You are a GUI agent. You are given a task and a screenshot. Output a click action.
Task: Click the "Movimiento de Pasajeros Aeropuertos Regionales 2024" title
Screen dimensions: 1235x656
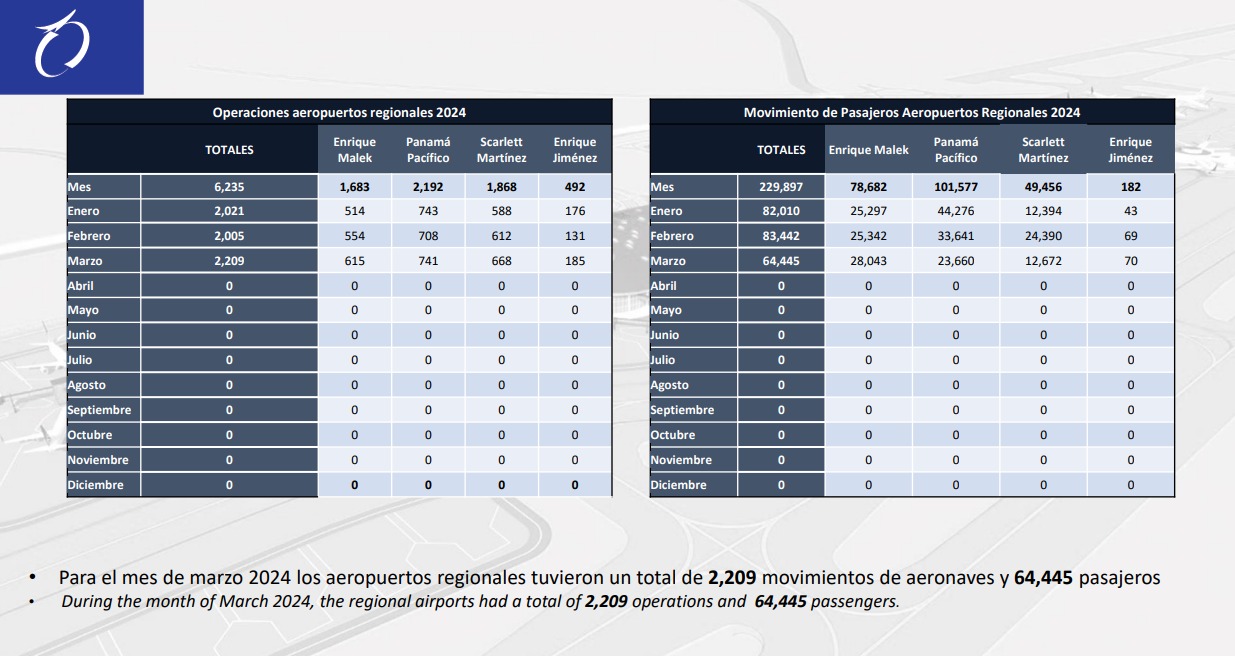pos(911,113)
